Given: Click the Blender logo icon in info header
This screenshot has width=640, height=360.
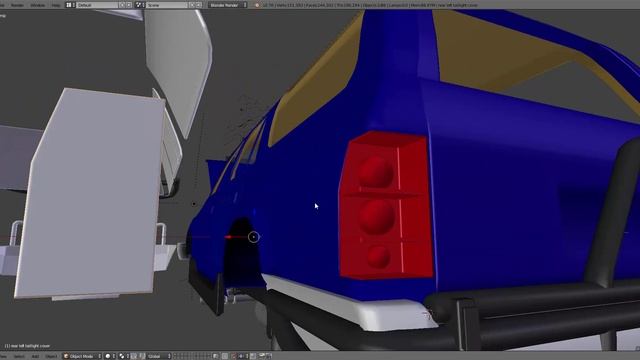Looking at the screenshot, I should point(257,5).
